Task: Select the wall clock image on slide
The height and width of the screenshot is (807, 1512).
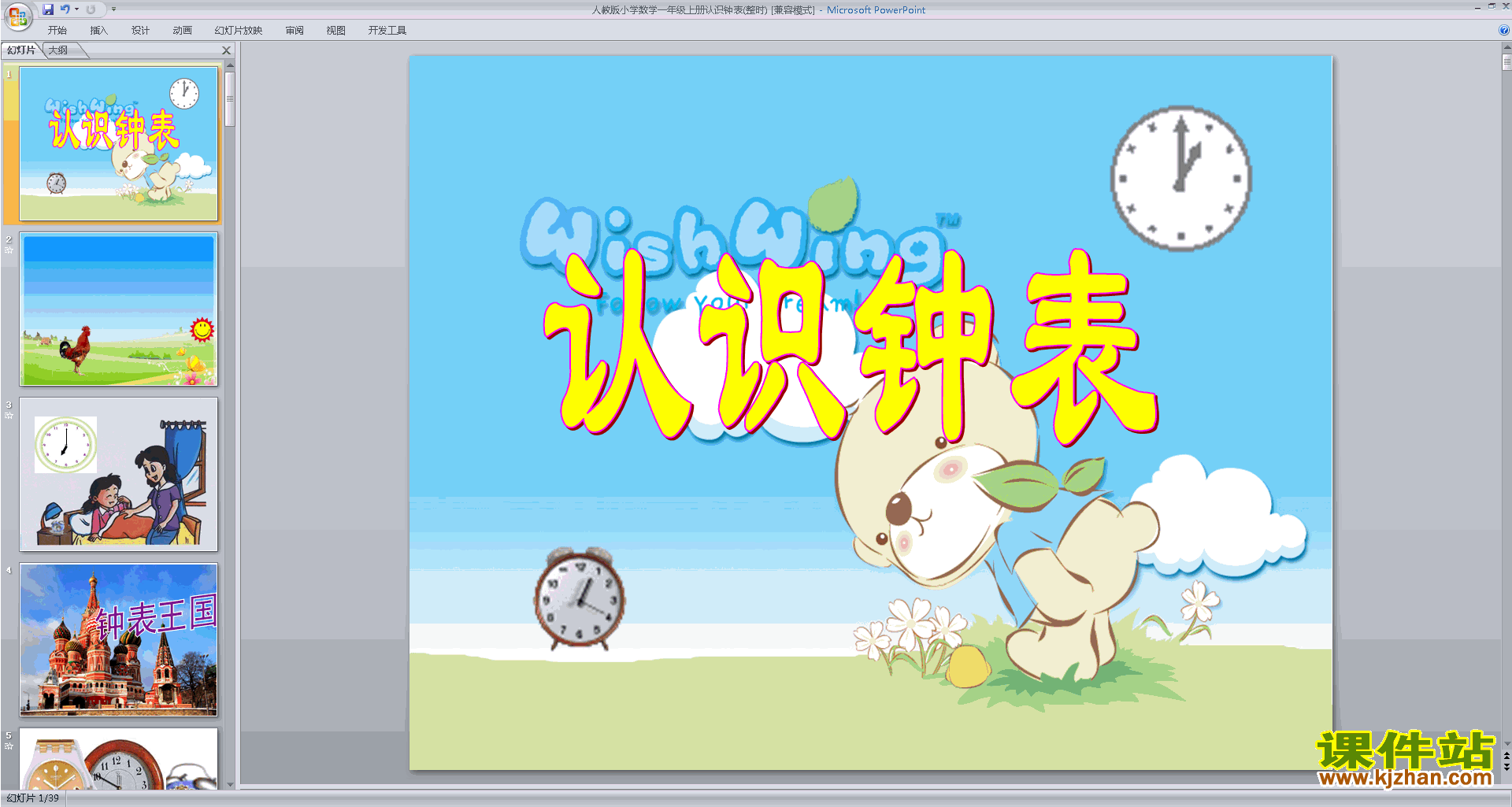Action: [1180, 179]
